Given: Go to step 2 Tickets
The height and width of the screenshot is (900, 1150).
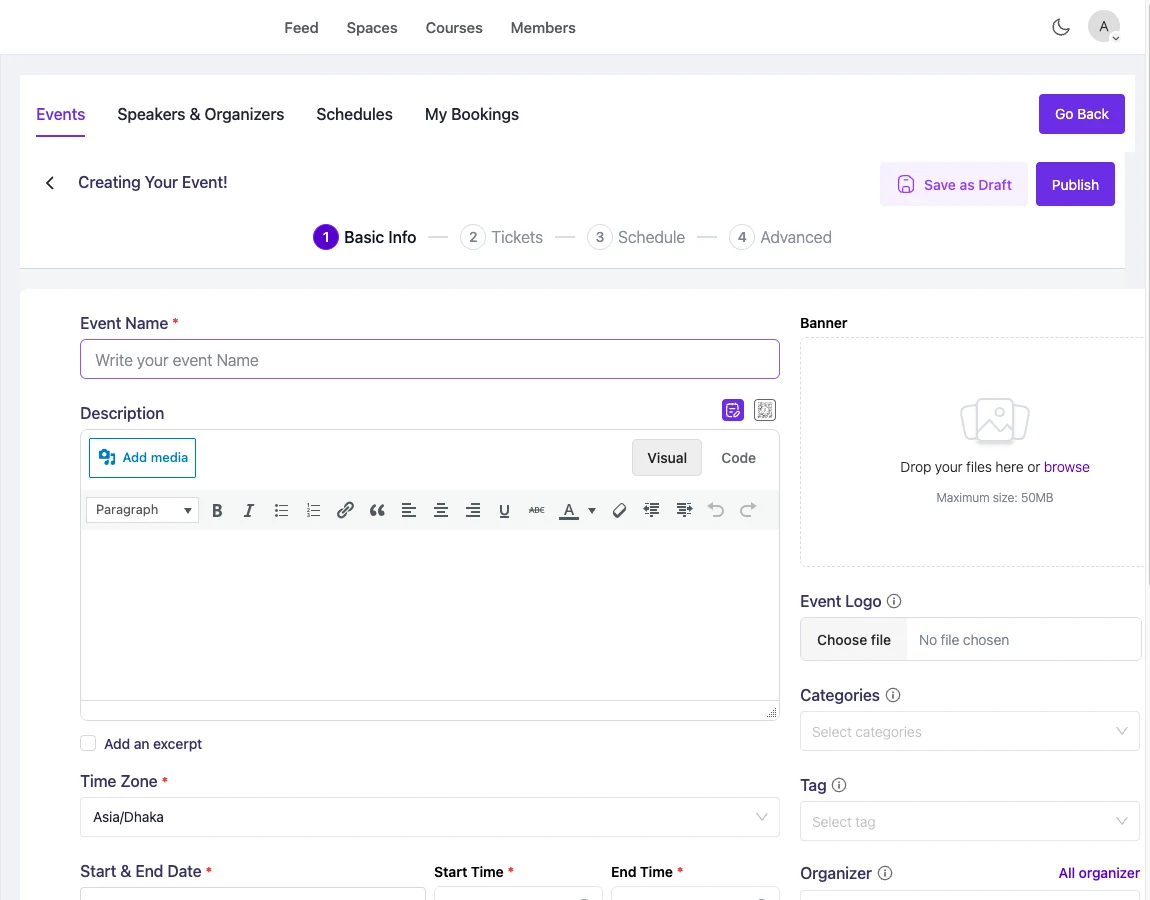Looking at the screenshot, I should [502, 238].
